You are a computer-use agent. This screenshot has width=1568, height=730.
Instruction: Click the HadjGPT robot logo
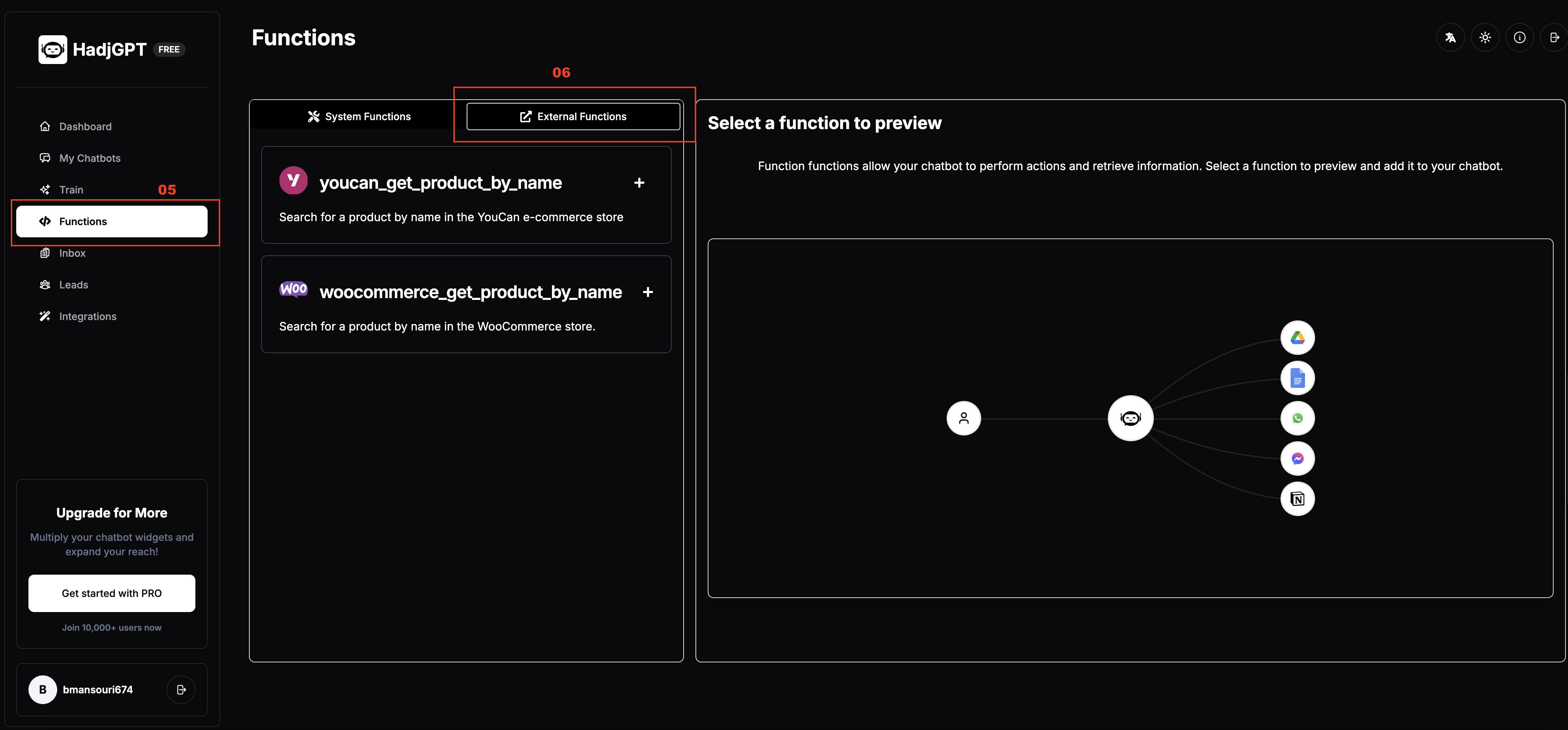coord(53,49)
